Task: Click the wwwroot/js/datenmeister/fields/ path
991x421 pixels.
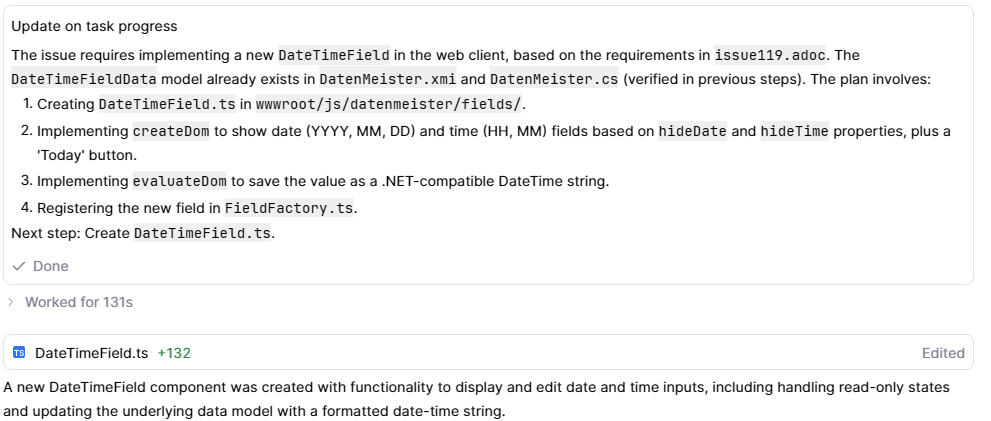Action: click(389, 105)
